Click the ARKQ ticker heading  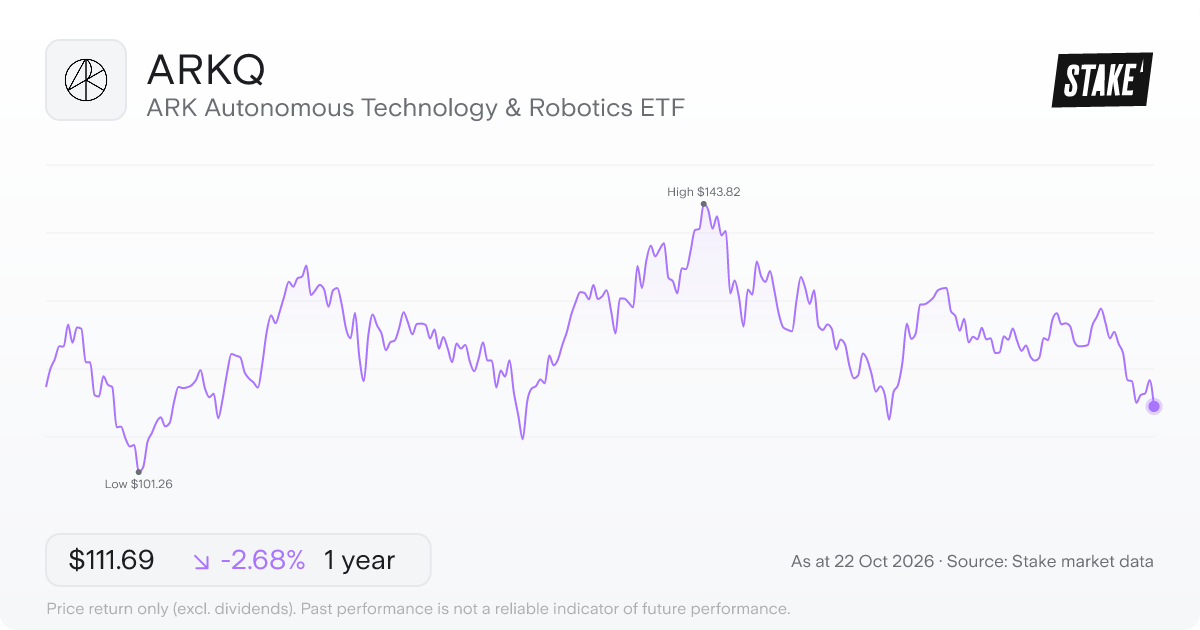(x=206, y=69)
